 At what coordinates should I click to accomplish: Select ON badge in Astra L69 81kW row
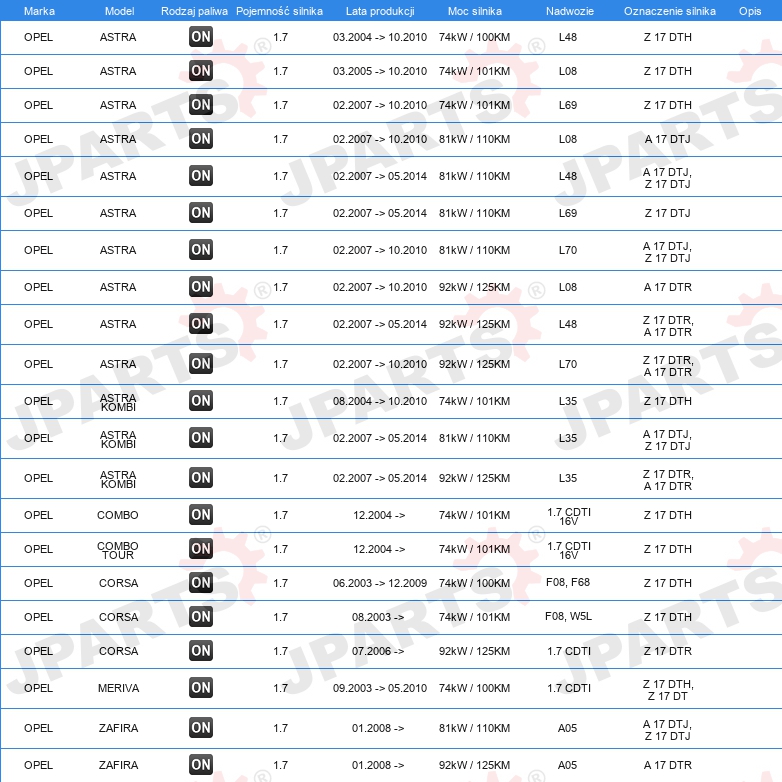201,212
